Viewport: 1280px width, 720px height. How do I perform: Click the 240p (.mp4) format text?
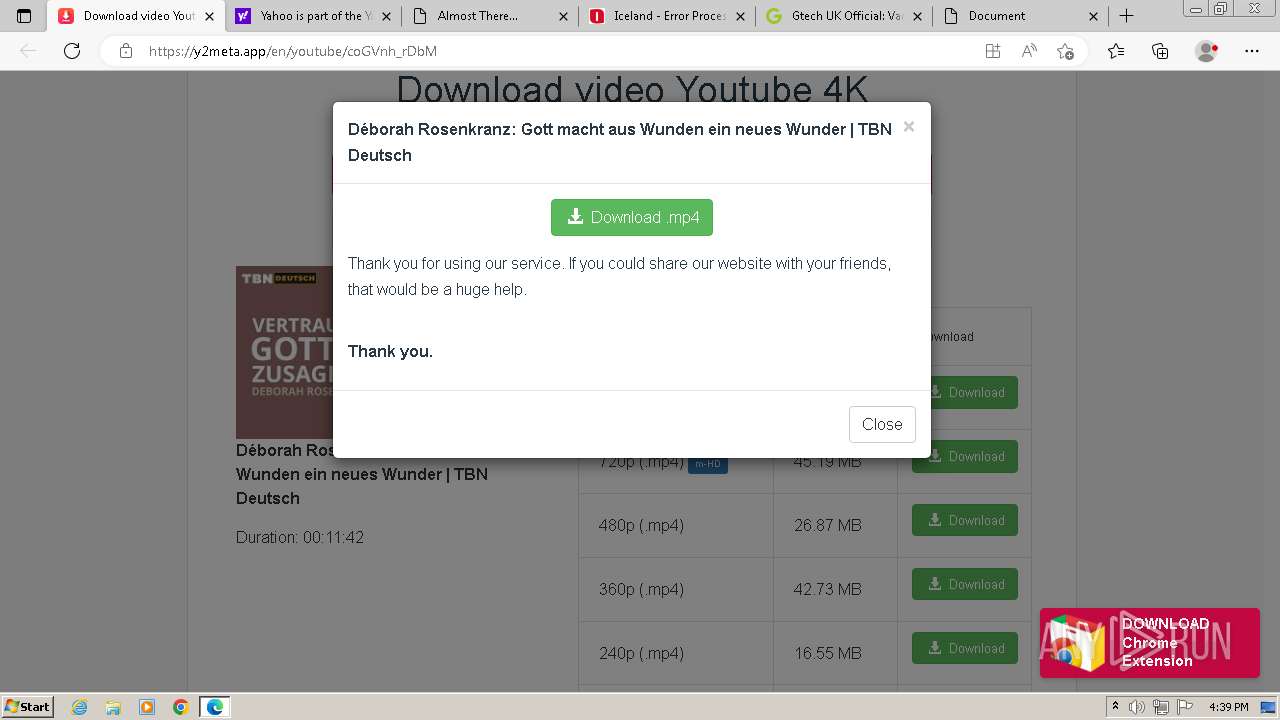(641, 653)
